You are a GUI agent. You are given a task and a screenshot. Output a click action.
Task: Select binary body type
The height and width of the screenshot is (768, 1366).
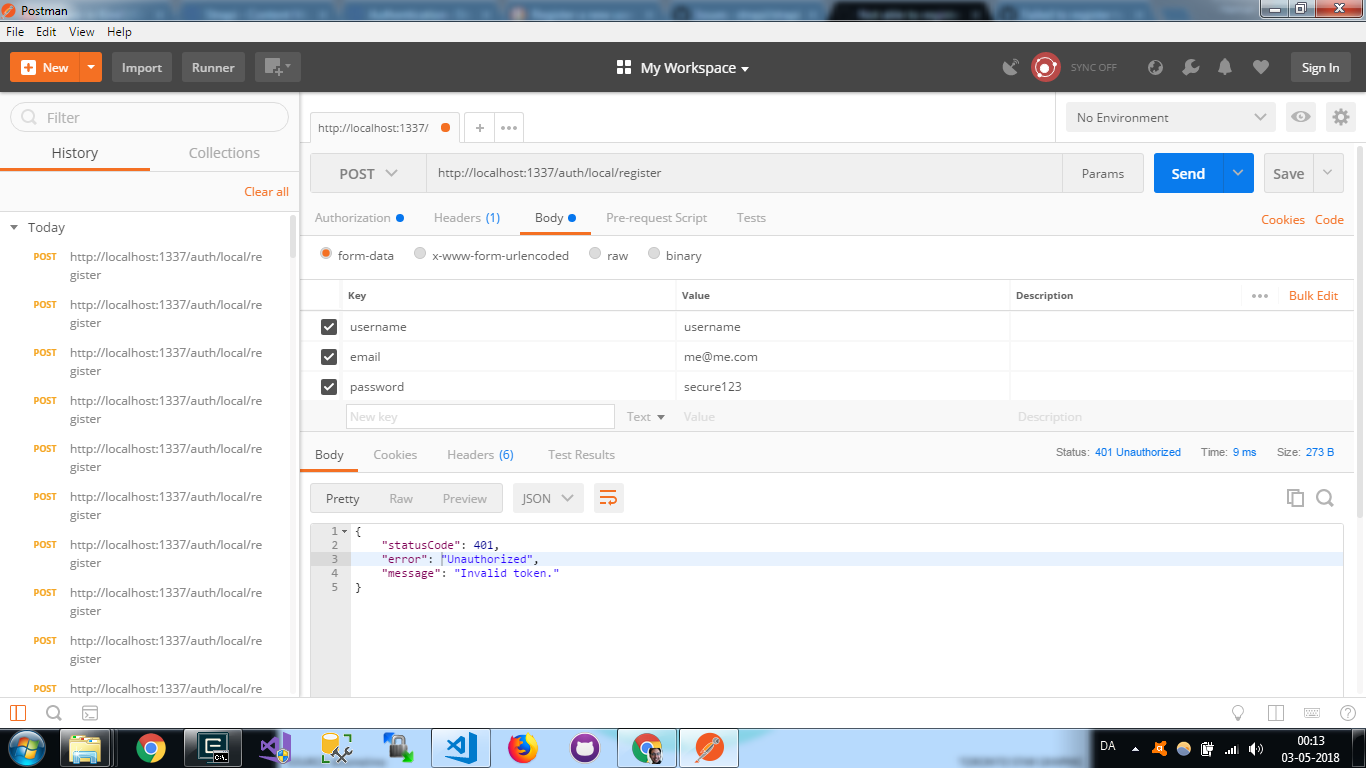click(654, 254)
